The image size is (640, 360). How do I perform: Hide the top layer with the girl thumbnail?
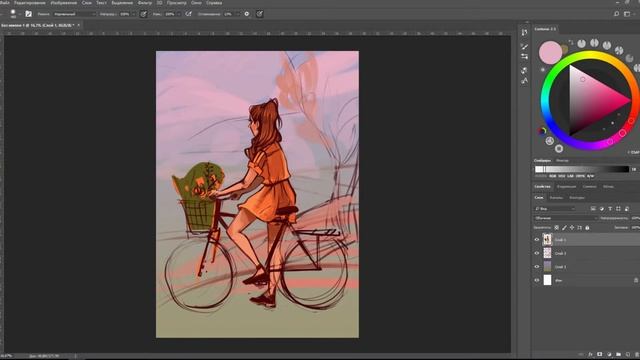click(x=537, y=240)
